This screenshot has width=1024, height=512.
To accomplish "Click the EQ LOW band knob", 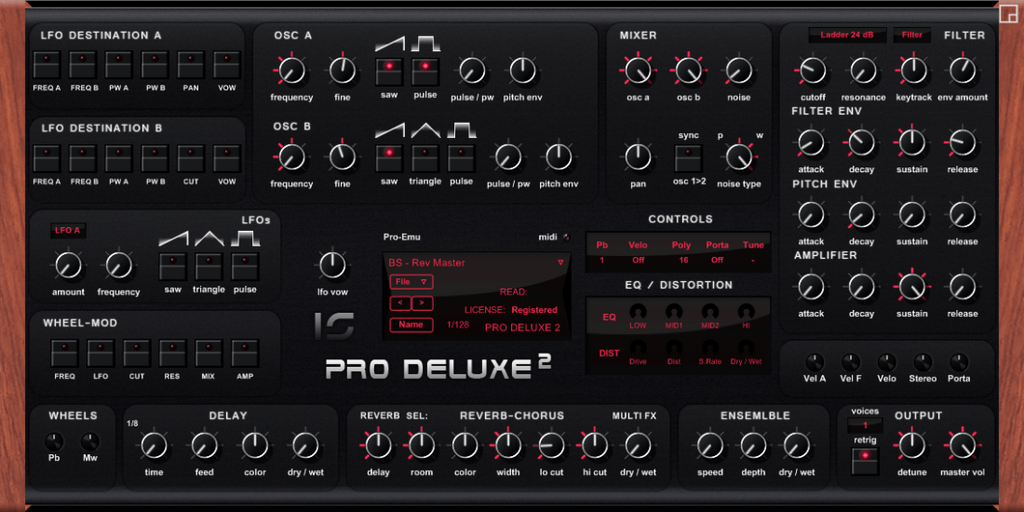I will [638, 312].
